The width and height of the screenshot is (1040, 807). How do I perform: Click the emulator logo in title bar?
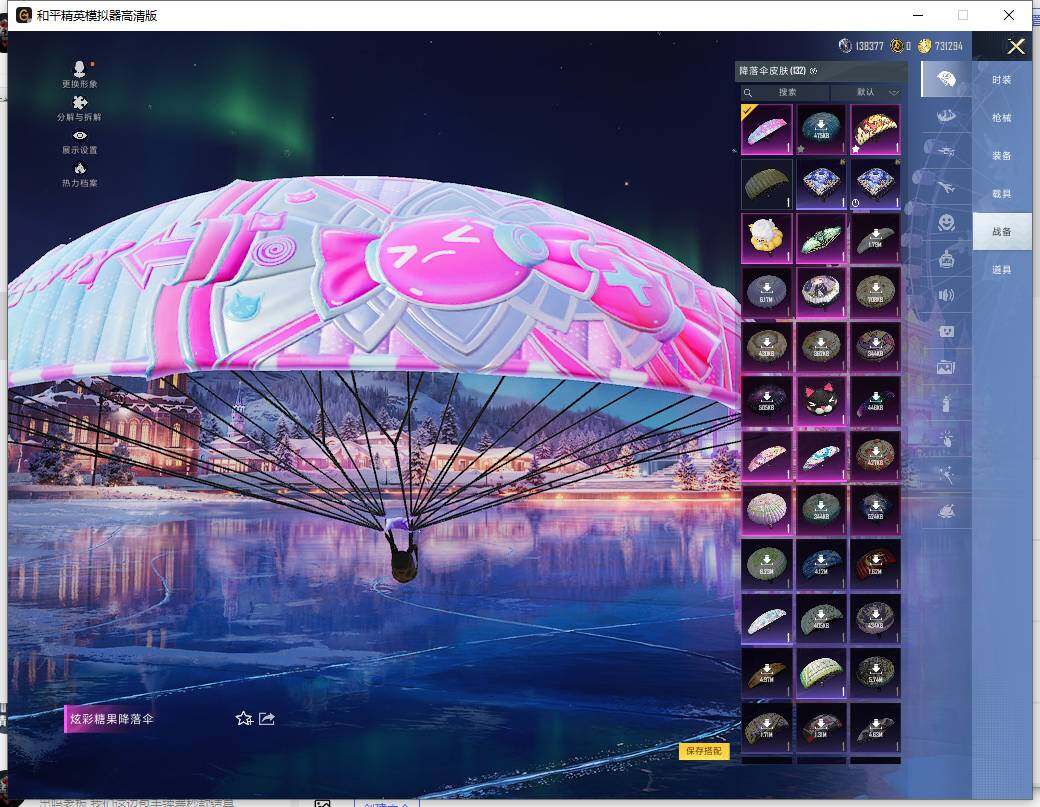(24, 15)
